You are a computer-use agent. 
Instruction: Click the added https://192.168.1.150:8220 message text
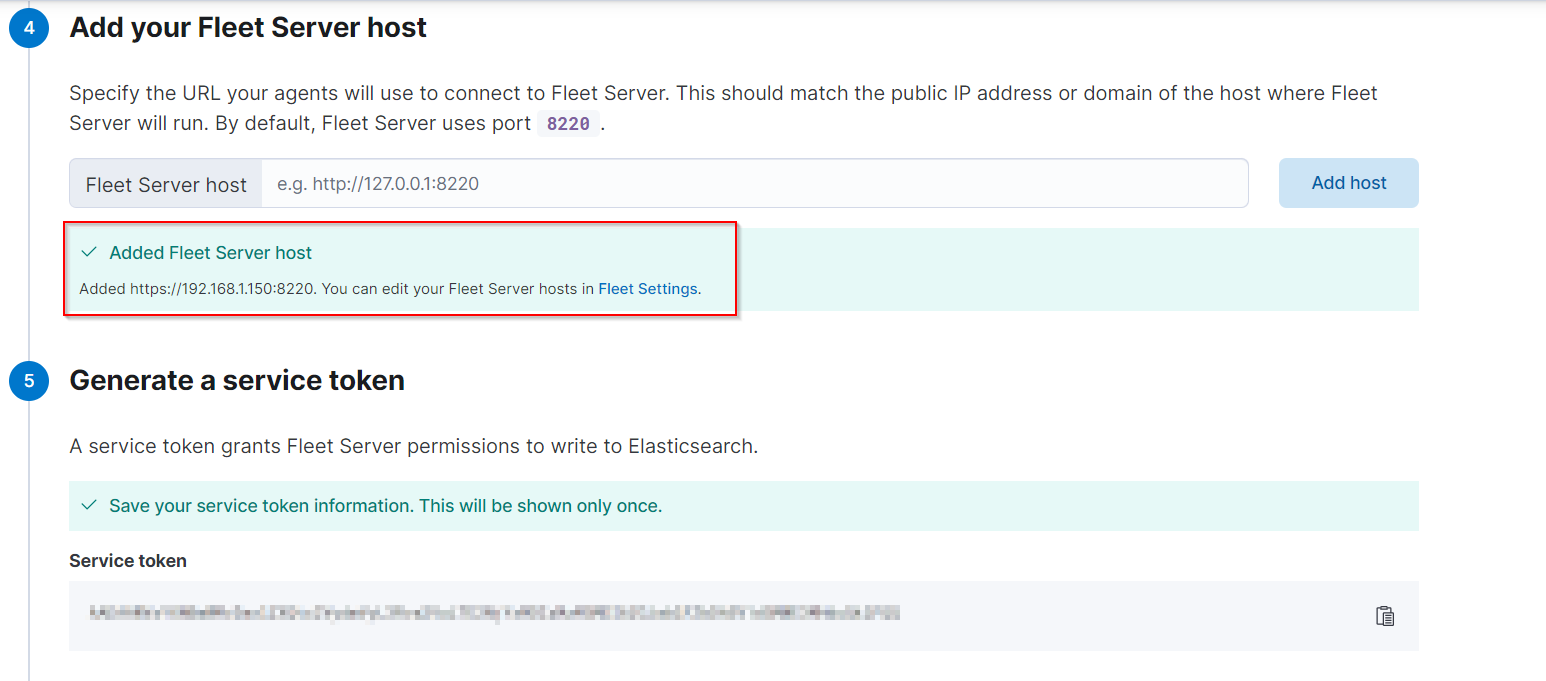[391, 289]
